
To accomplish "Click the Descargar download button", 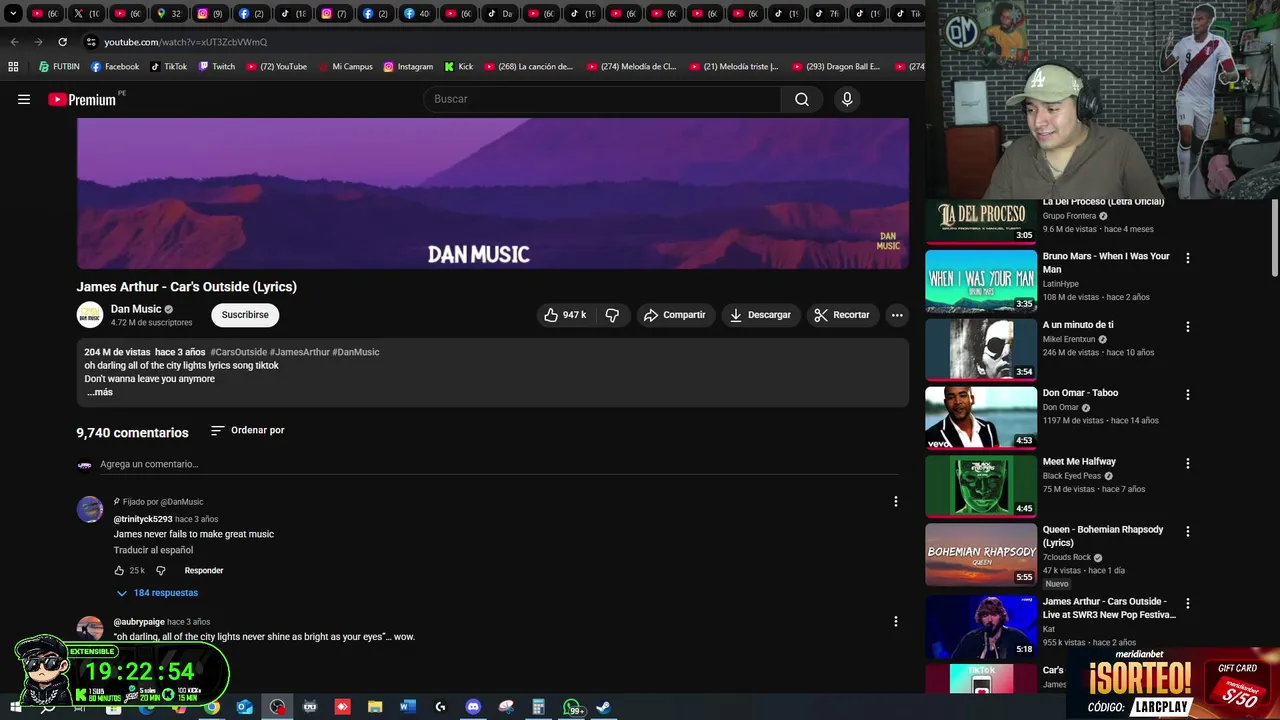I will coord(760,315).
